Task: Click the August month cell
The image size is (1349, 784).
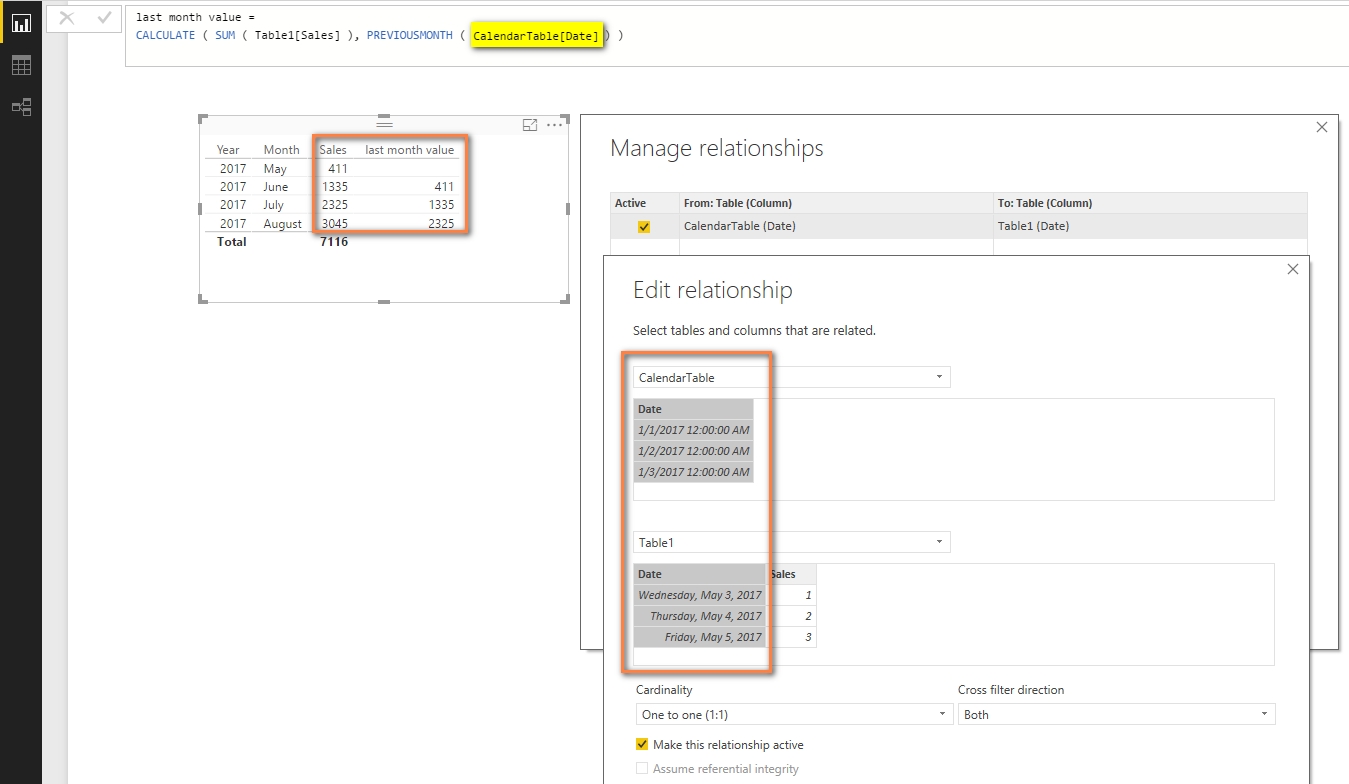Action: [x=282, y=224]
